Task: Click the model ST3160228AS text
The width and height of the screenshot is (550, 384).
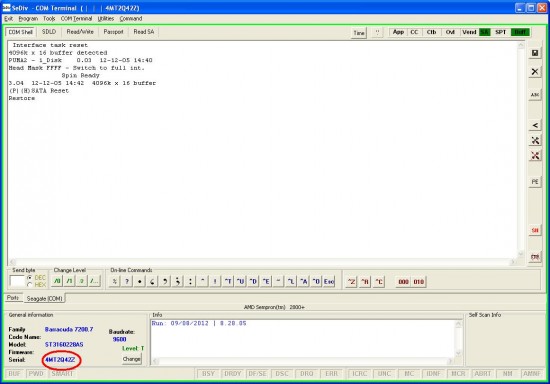Action: click(x=64, y=344)
